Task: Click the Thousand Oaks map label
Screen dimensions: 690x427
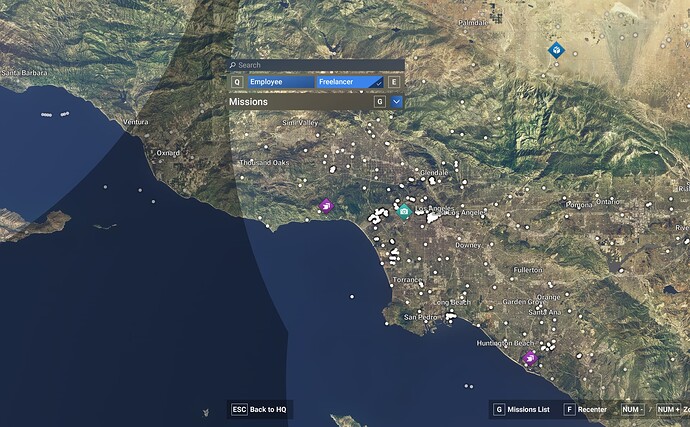Action: [x=264, y=162]
